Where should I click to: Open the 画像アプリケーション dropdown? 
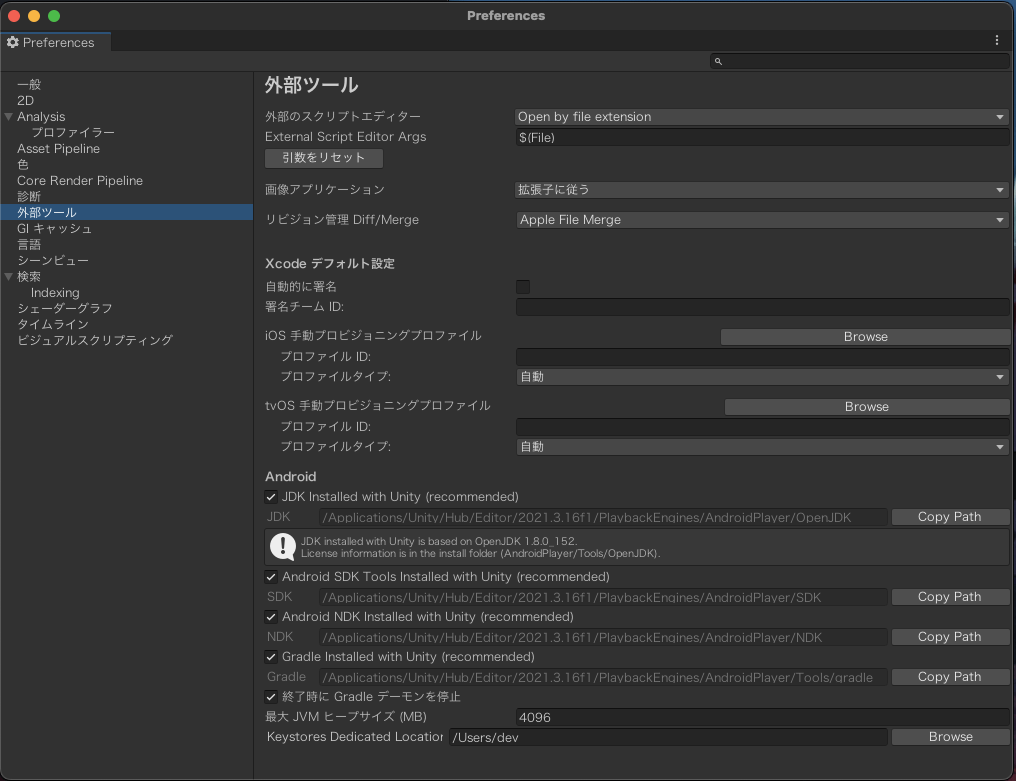762,190
